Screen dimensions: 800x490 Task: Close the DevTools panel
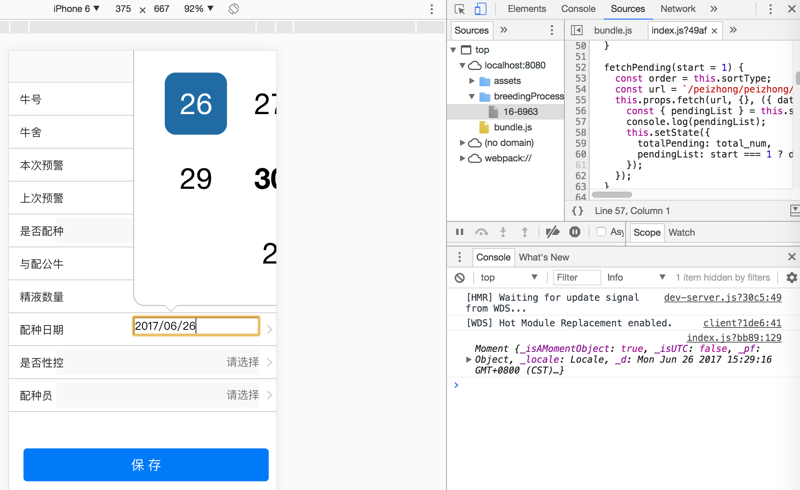coord(792,9)
